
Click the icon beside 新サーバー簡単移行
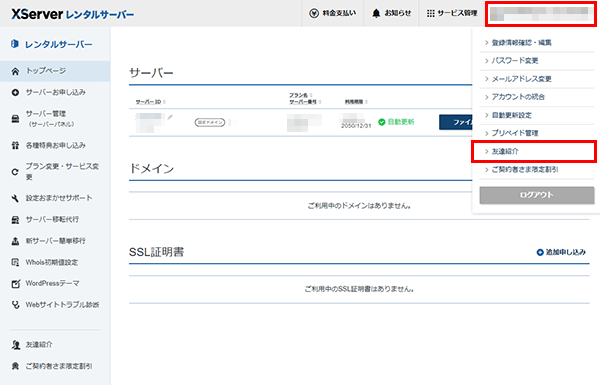15,241
